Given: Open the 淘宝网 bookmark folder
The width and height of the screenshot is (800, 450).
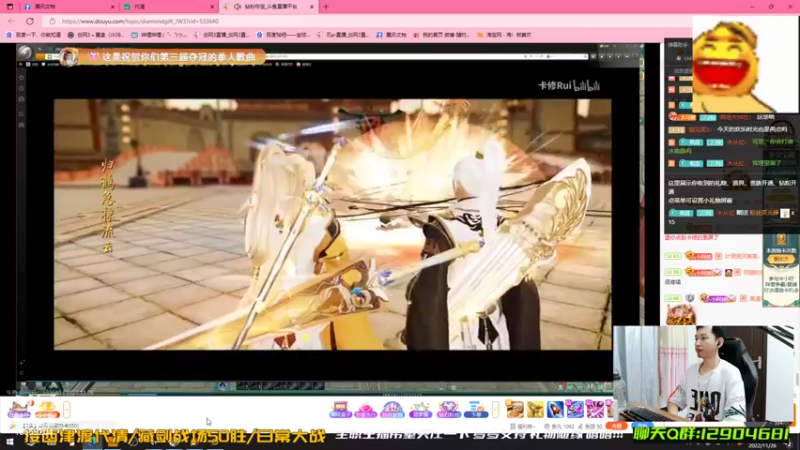Looking at the screenshot, I should tap(504, 35).
